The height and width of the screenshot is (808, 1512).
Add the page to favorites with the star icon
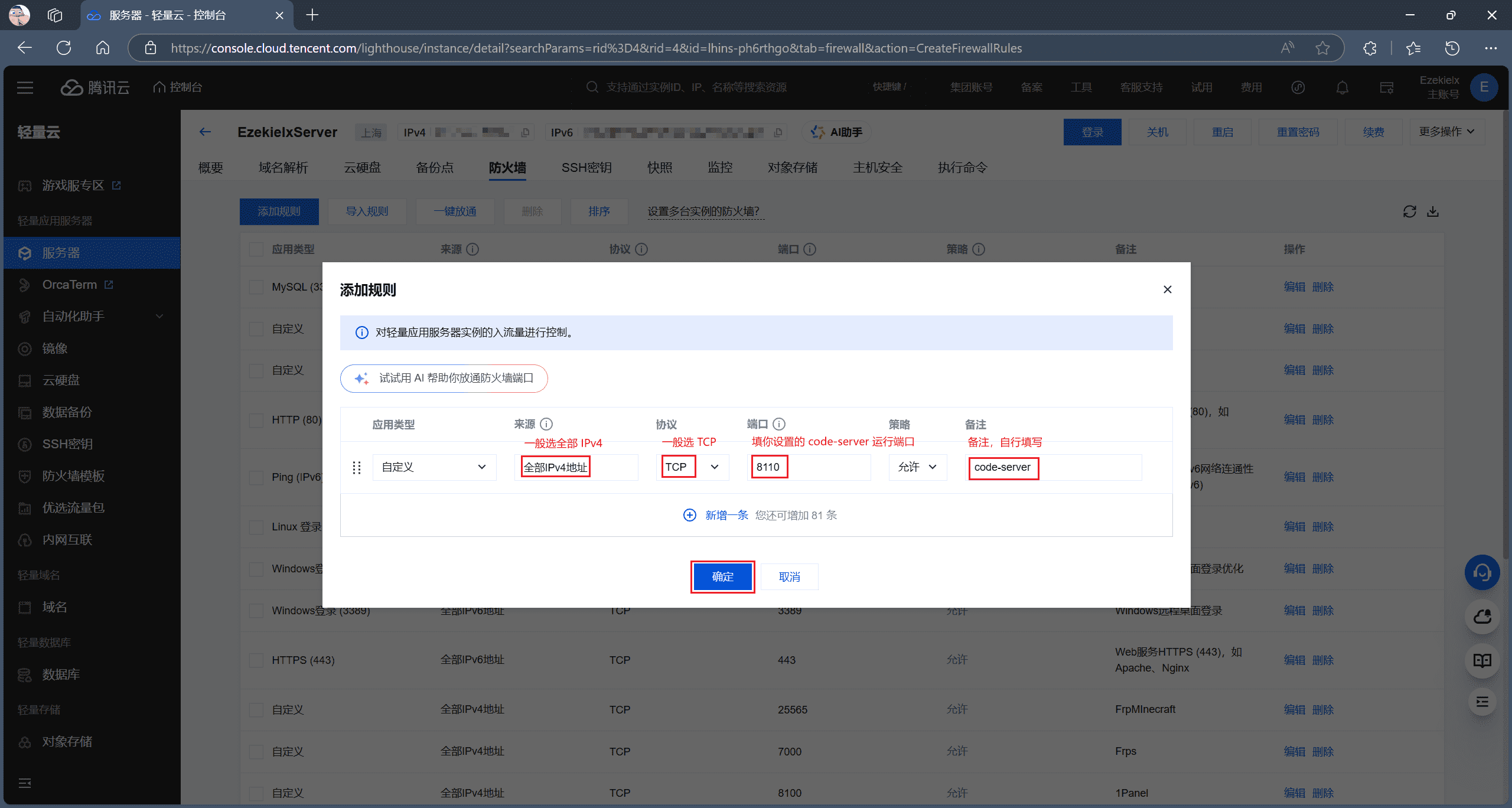pos(1322,48)
